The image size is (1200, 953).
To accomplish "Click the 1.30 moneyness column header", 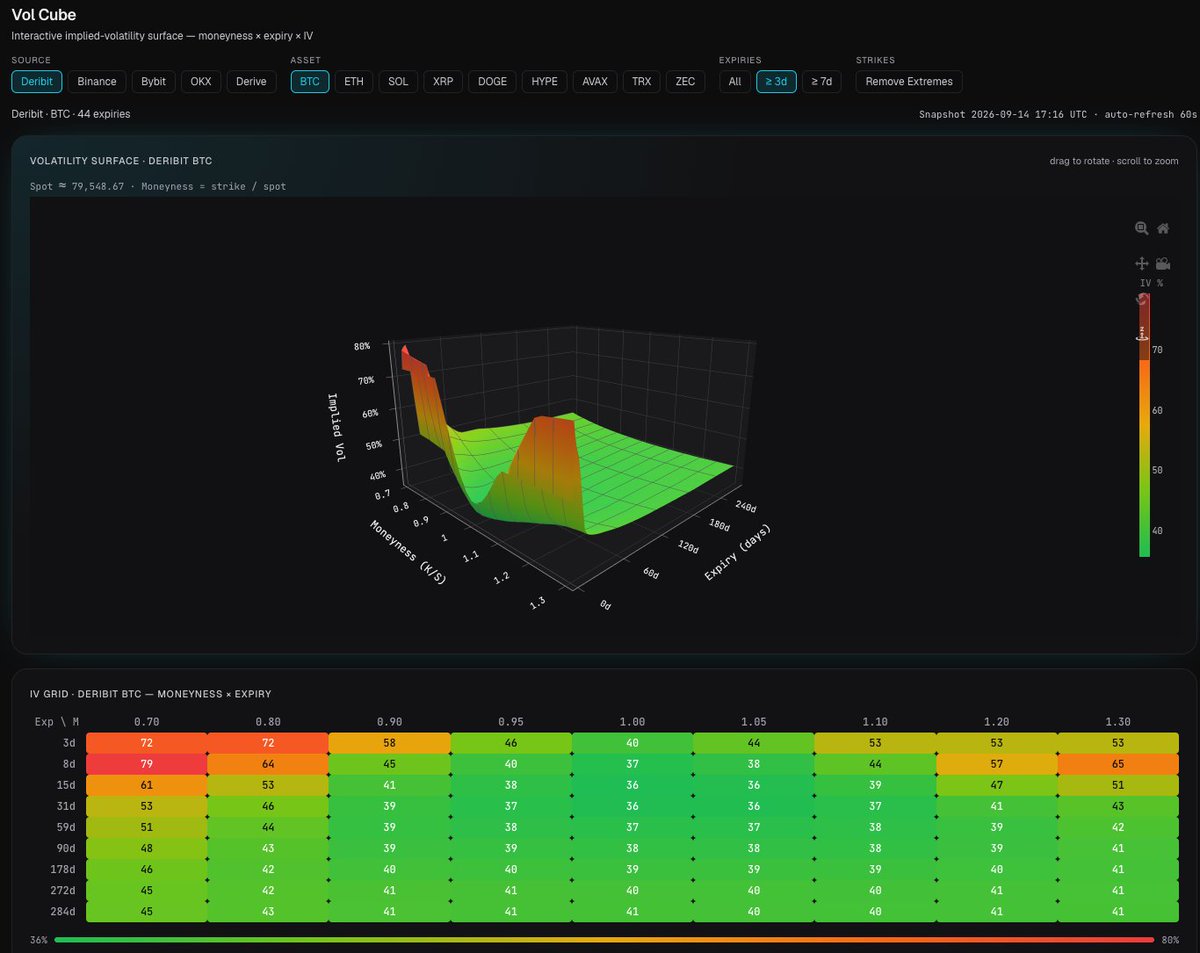I will coord(1119,720).
